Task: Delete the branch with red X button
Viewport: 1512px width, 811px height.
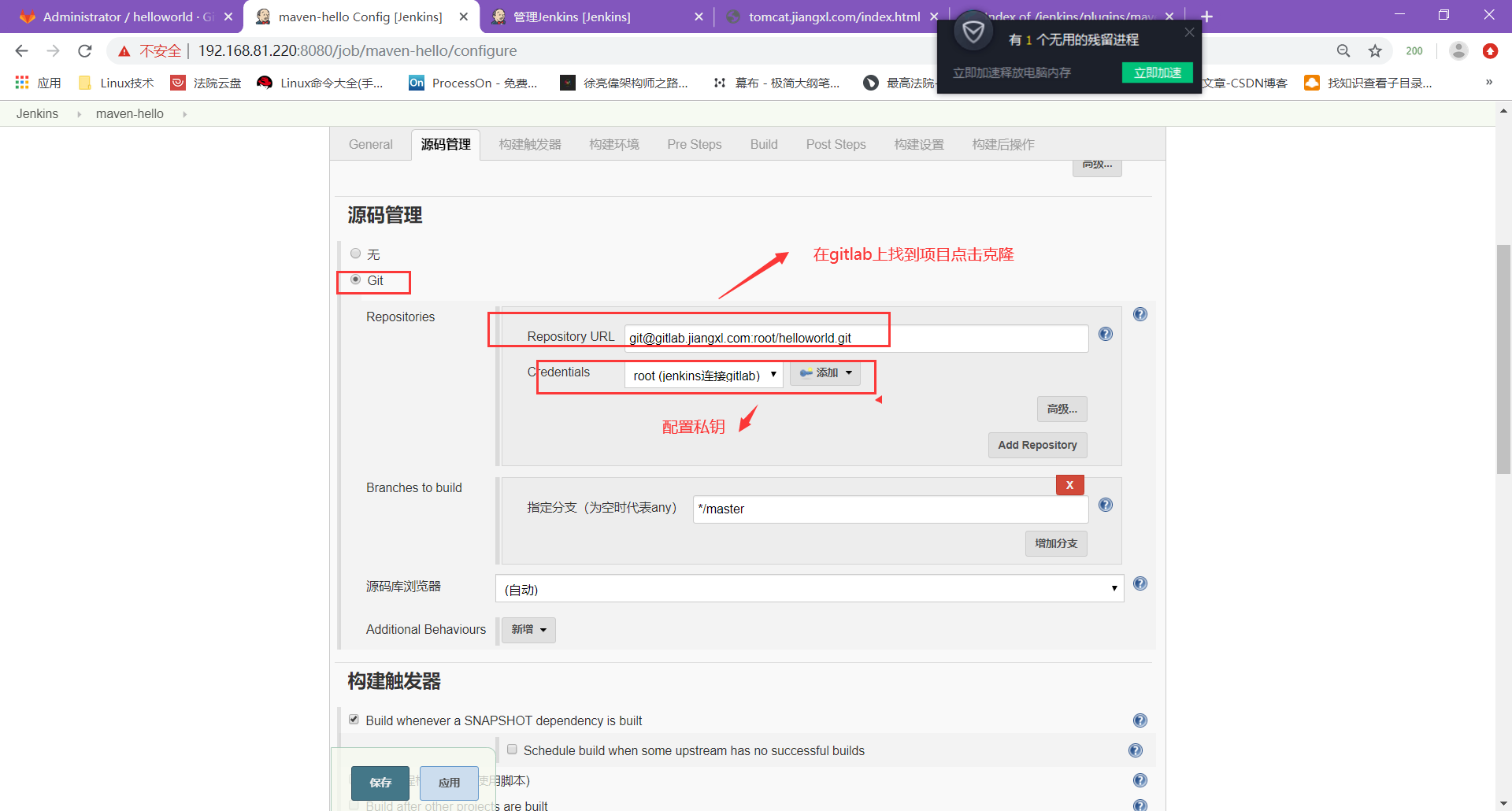Action: pos(1069,485)
